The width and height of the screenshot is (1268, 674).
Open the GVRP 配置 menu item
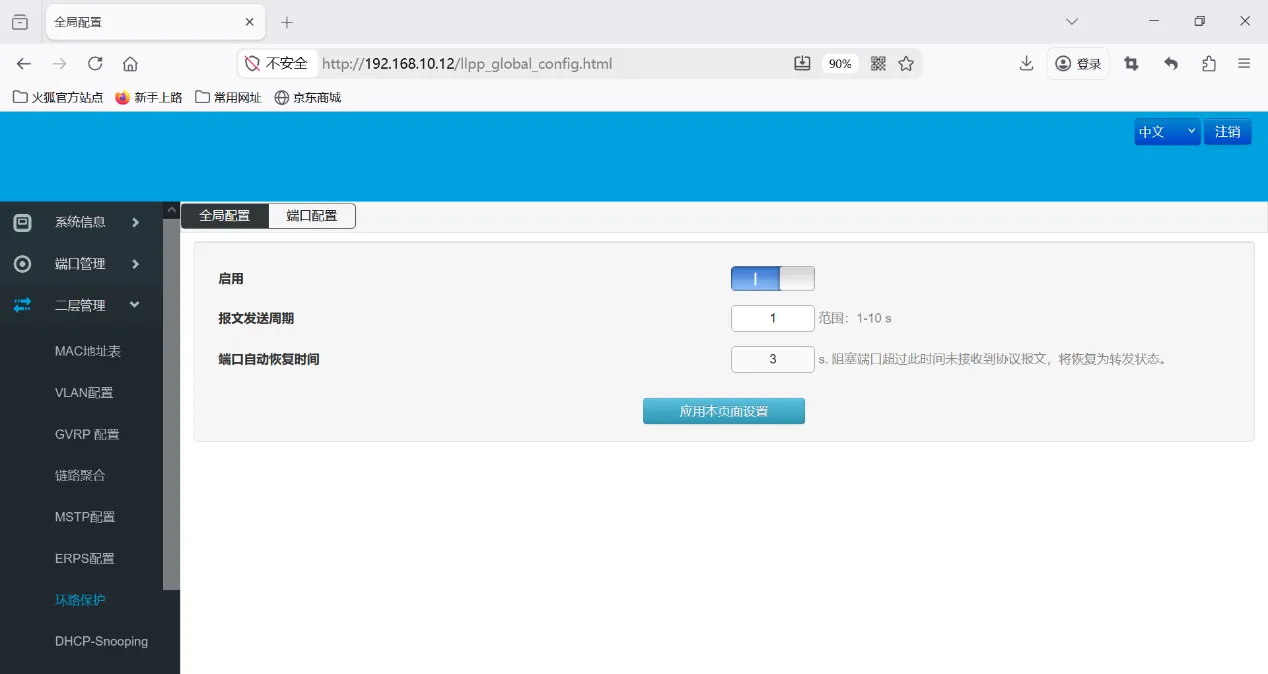pos(87,435)
